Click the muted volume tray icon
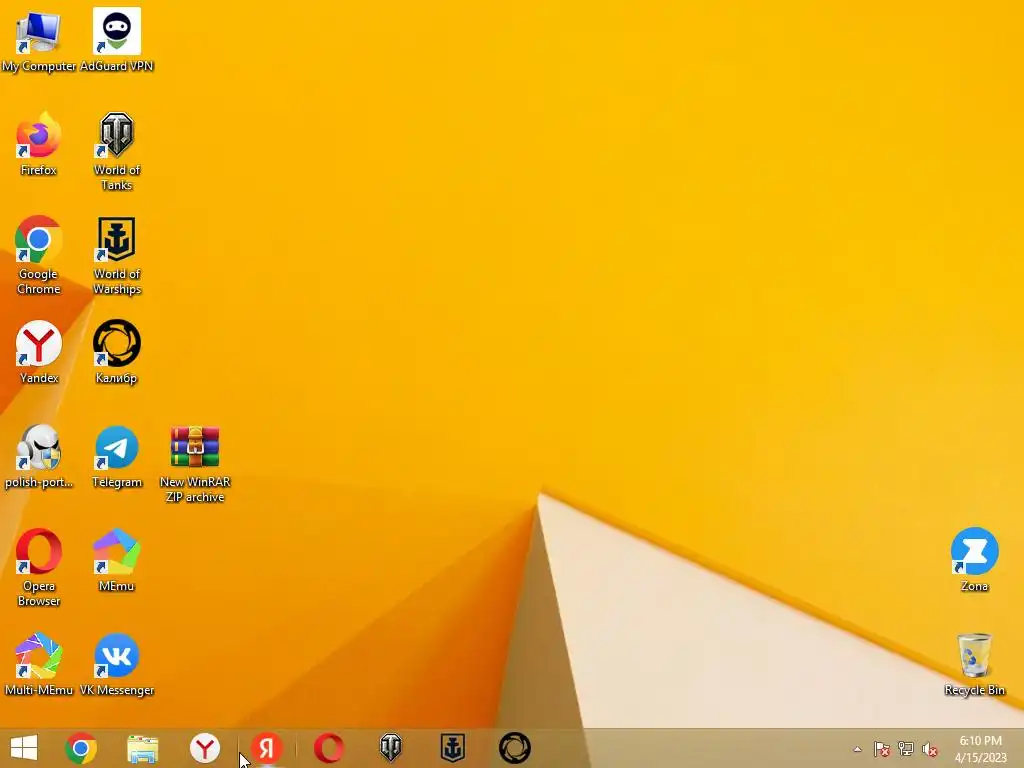Image resolution: width=1024 pixels, height=768 pixels. (930, 749)
